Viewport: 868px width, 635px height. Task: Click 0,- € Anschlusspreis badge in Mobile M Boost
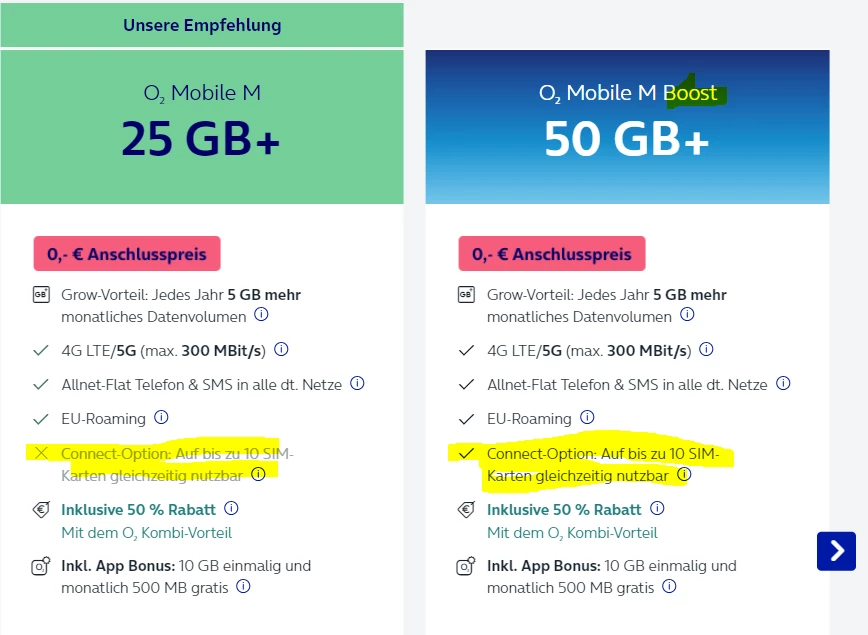pos(552,254)
